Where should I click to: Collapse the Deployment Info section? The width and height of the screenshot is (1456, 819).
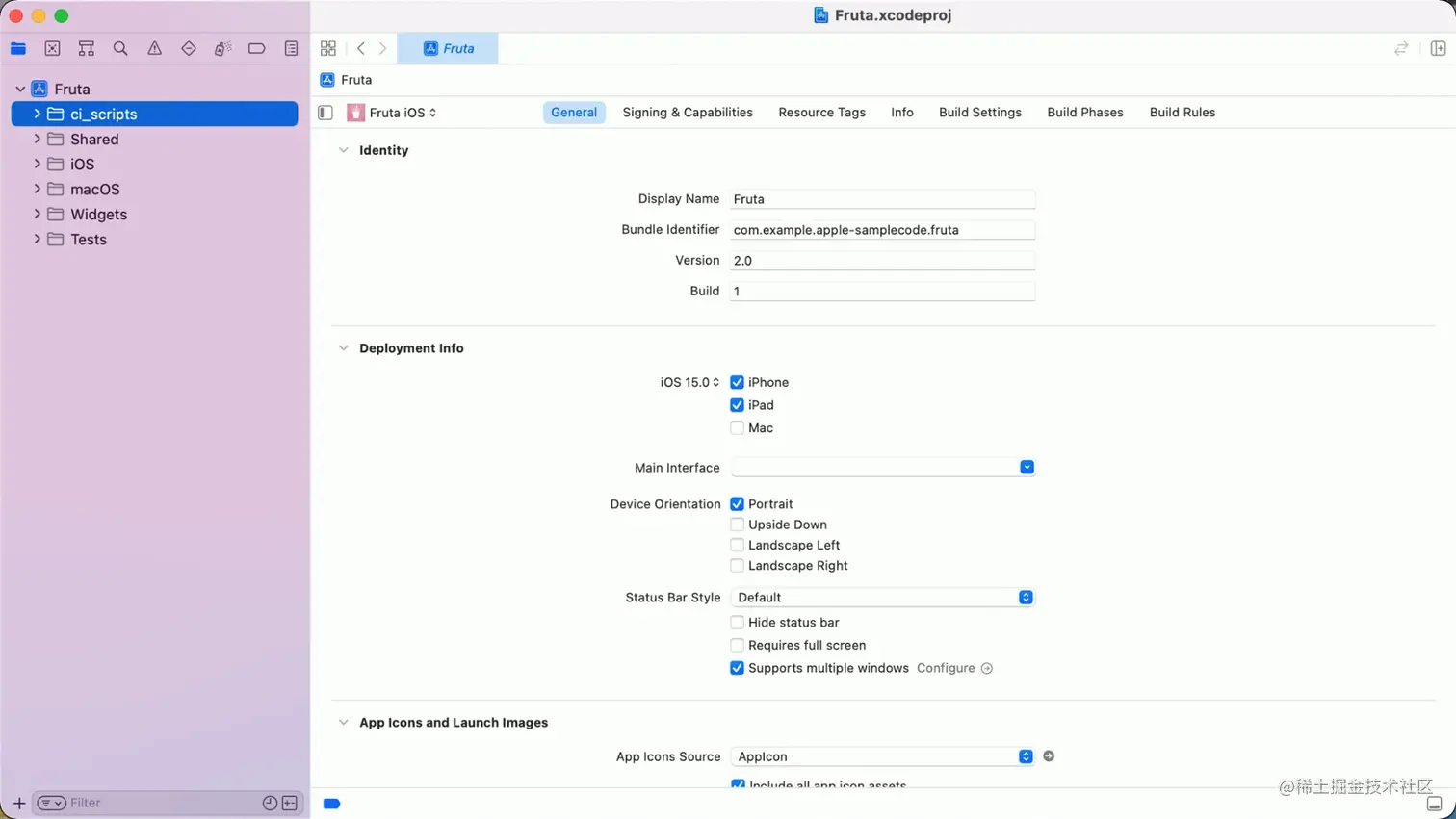click(x=343, y=348)
